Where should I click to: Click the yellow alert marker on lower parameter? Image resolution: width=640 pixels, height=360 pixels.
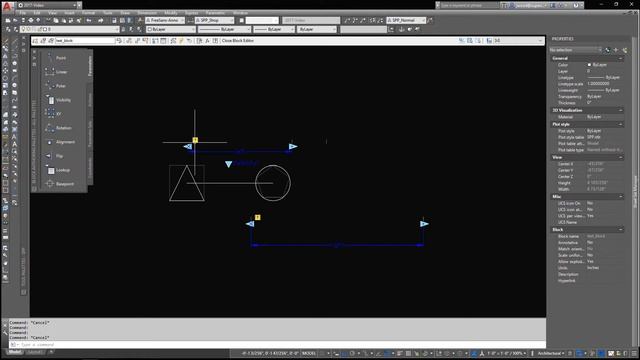(x=258, y=218)
